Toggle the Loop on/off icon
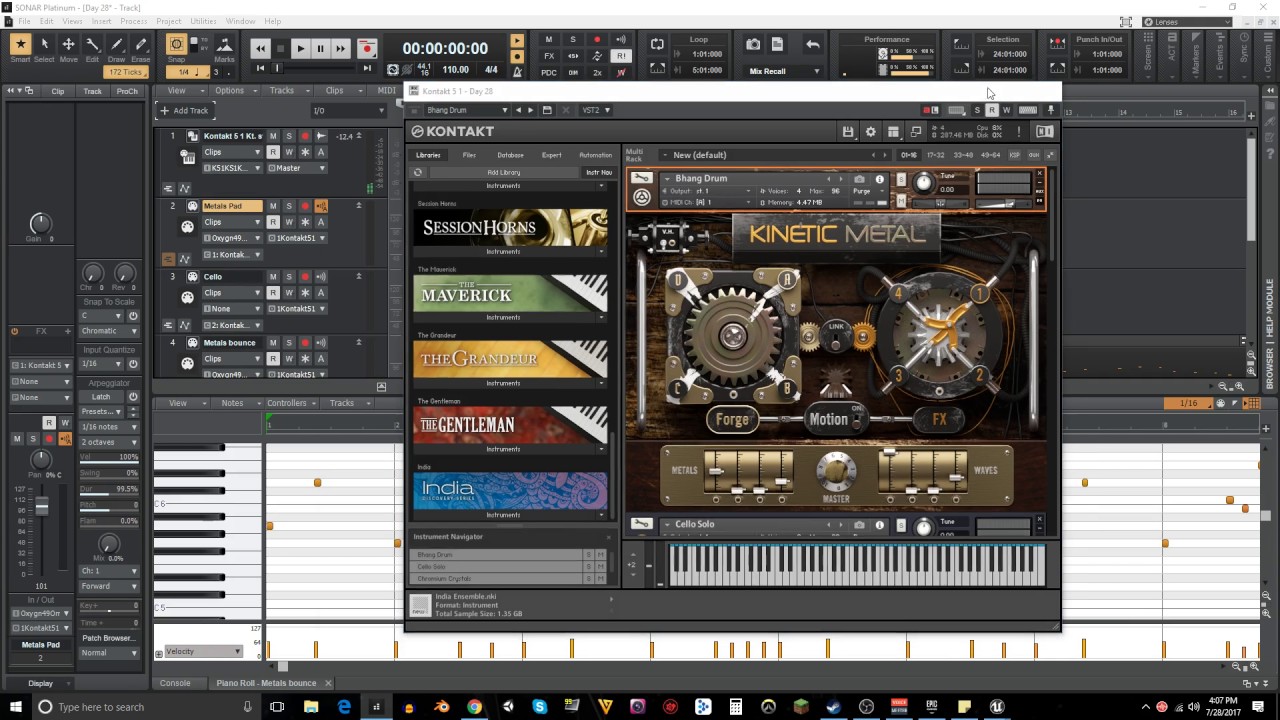Image resolution: width=1280 pixels, height=720 pixels. [x=657, y=44]
